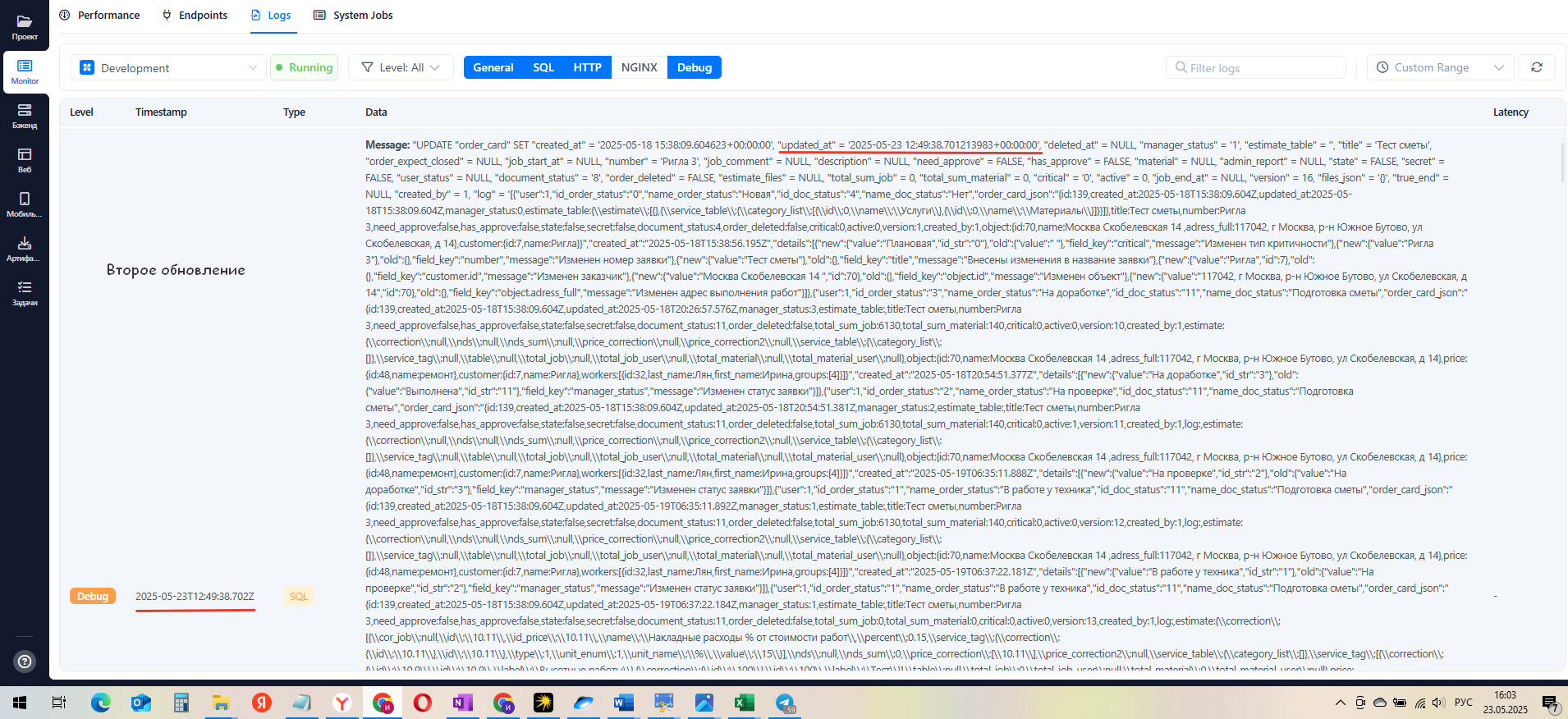This screenshot has width=1568, height=719.
Task: Click the Latency column header
Action: click(1511, 112)
